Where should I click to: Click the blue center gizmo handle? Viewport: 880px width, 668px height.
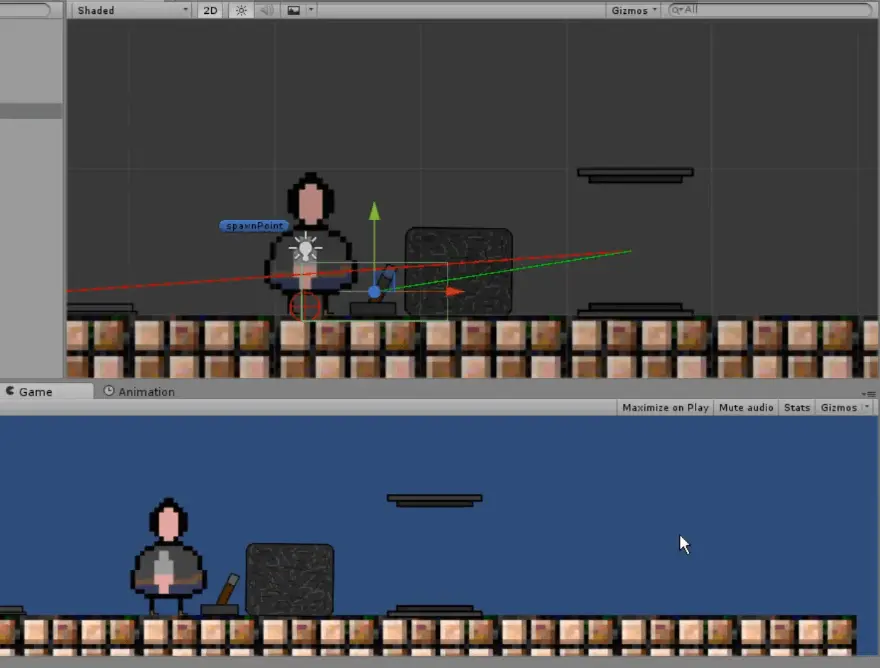(x=374, y=292)
